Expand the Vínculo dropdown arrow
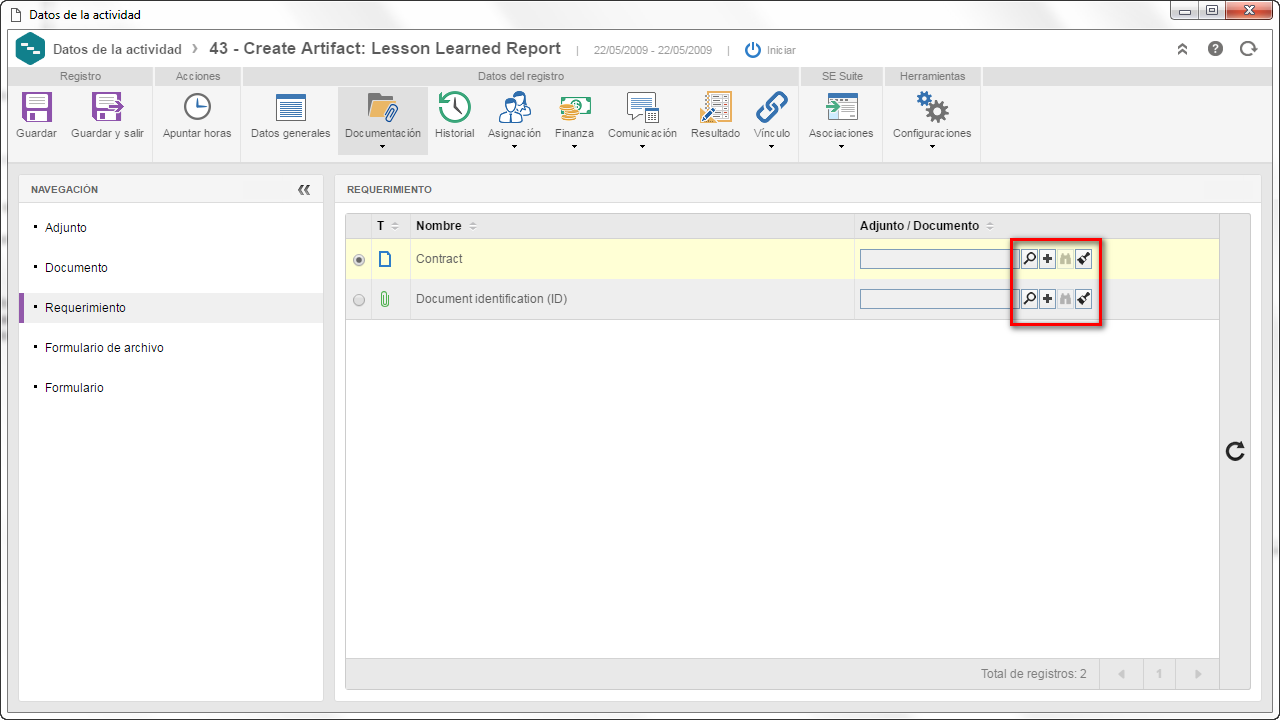The image size is (1280, 720). pyautogui.click(x=772, y=146)
